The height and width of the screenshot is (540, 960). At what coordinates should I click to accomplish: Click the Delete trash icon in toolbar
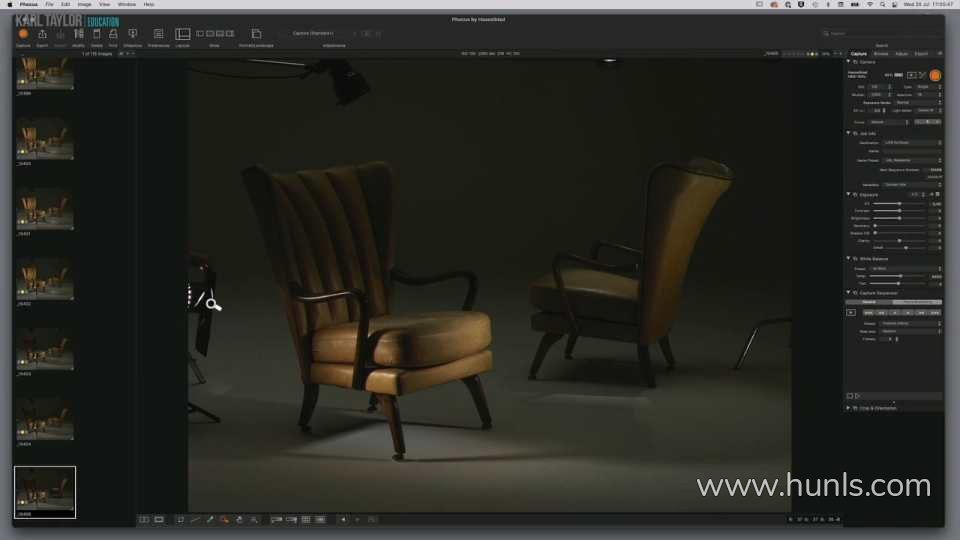tap(97, 34)
